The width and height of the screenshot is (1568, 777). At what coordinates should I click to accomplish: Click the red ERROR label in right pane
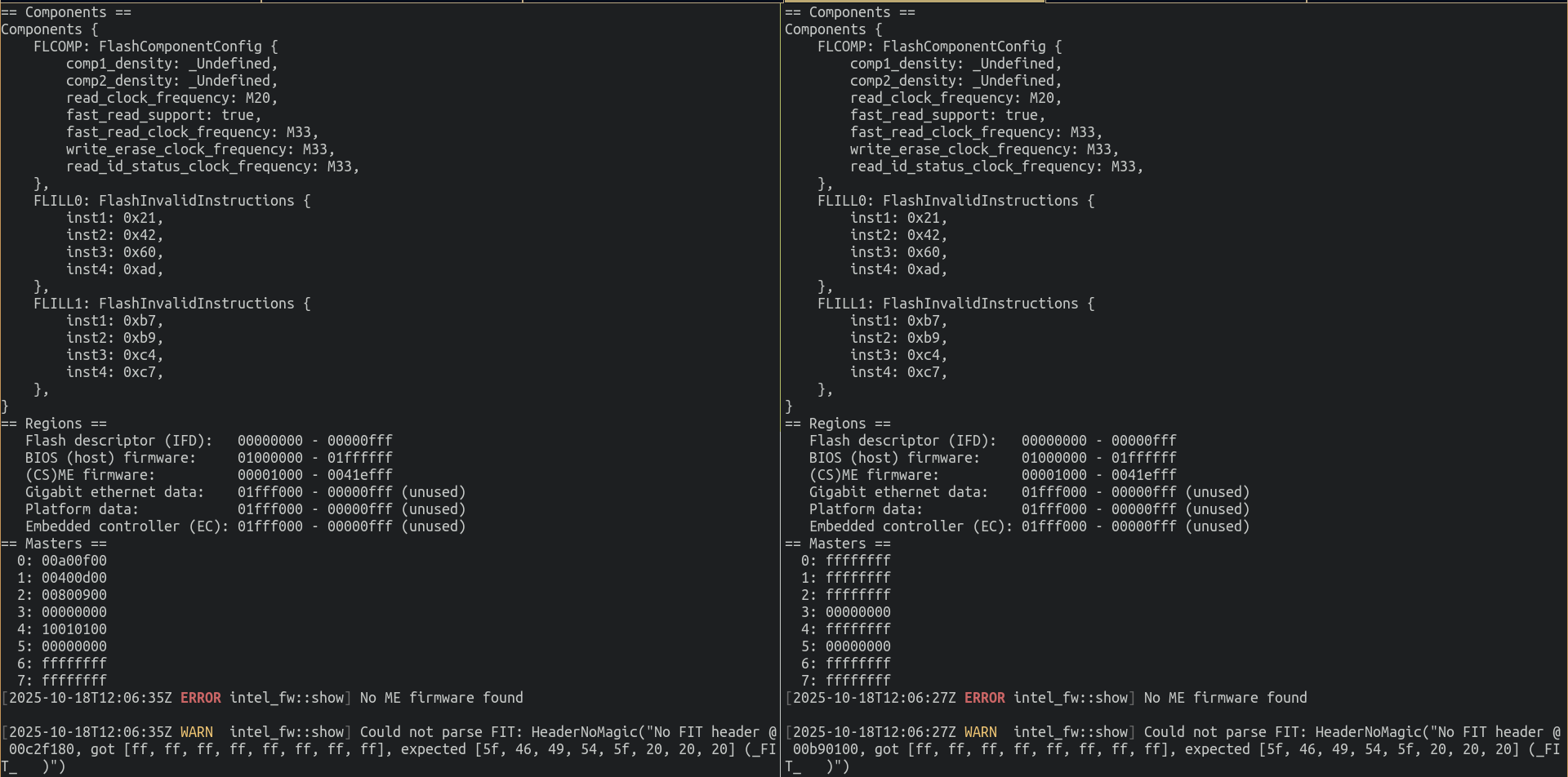click(984, 698)
